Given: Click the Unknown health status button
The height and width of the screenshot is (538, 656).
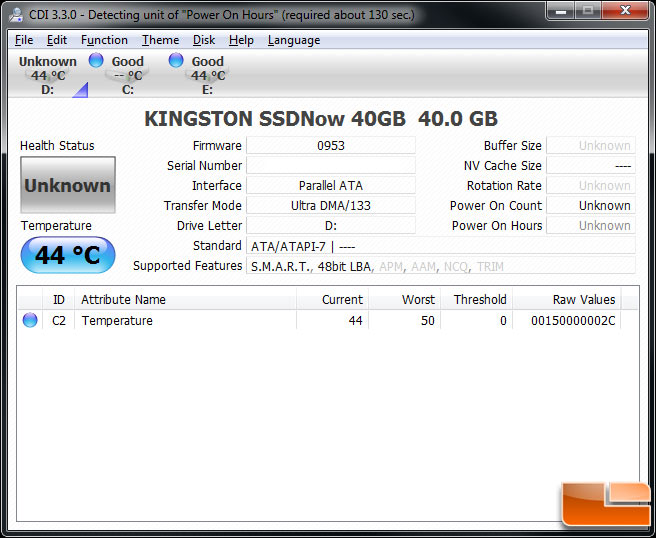Looking at the screenshot, I should (67, 185).
